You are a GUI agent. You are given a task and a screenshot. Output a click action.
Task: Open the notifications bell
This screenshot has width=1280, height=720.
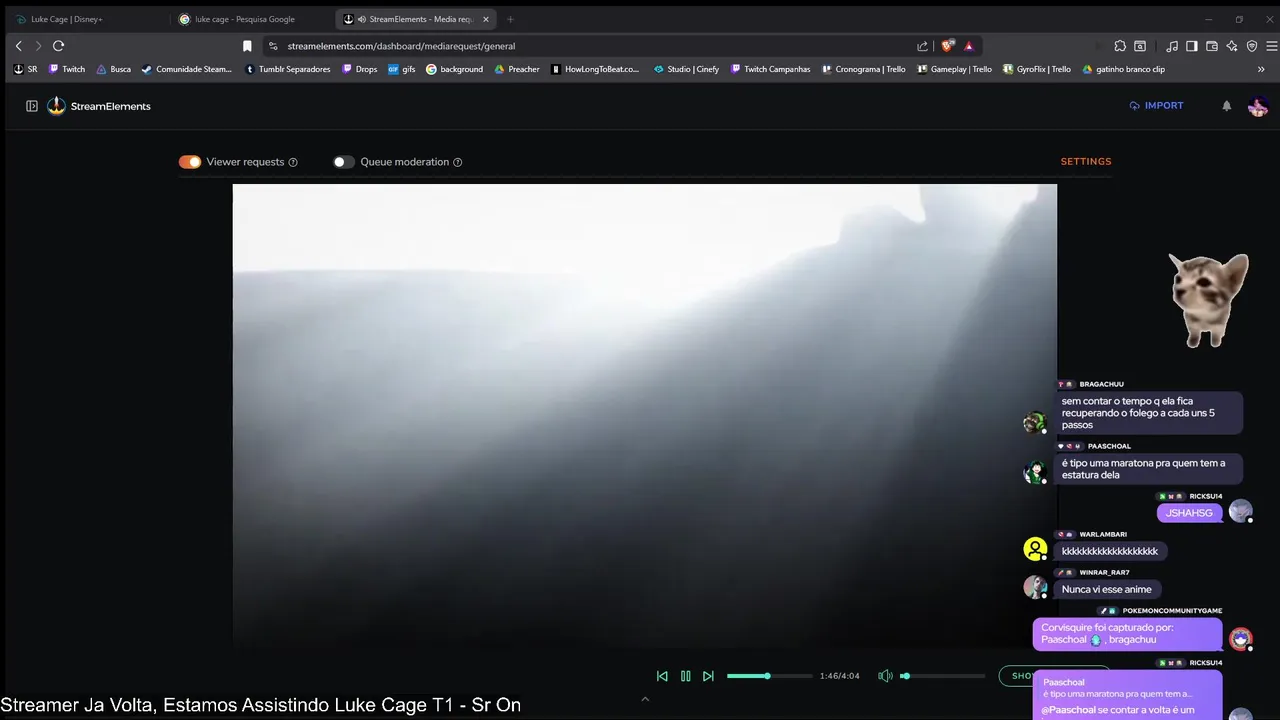coord(1227,106)
